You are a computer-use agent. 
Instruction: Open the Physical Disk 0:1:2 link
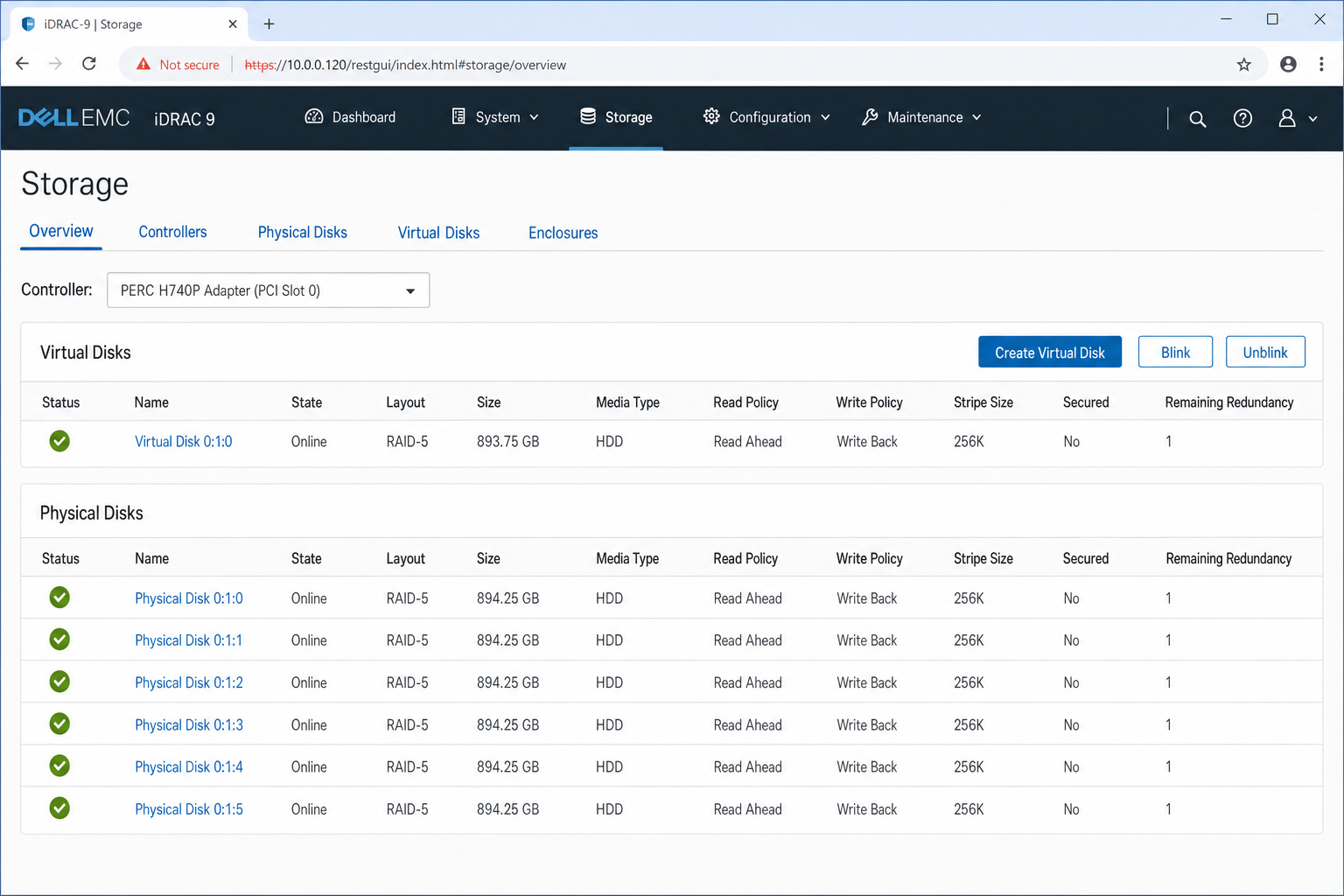(x=188, y=682)
